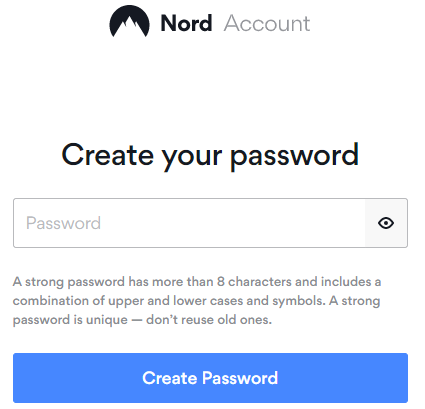Click the Nord mountain logo icon
The image size is (425, 409).
tap(129, 21)
